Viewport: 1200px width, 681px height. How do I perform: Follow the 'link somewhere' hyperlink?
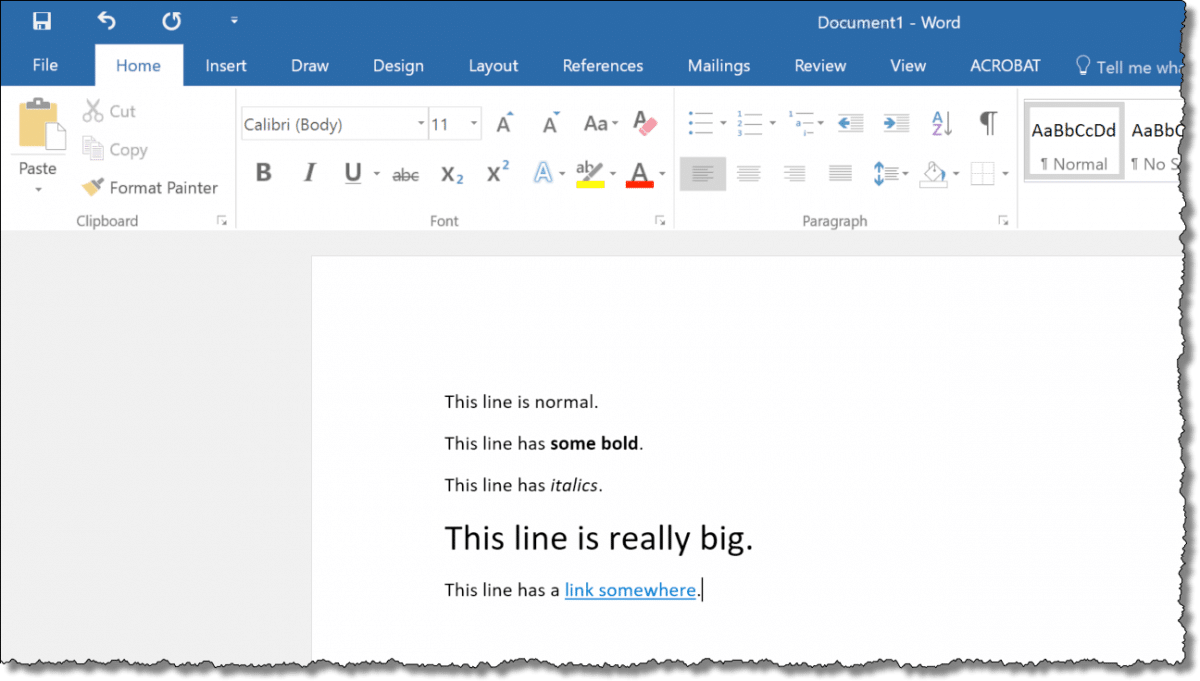(x=630, y=590)
